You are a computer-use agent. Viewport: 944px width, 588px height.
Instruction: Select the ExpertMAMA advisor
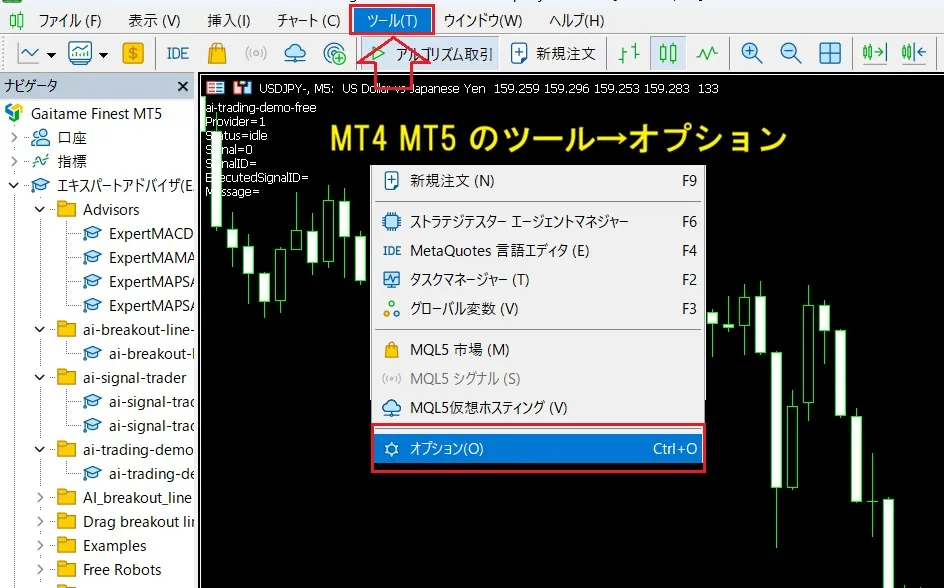[151, 258]
